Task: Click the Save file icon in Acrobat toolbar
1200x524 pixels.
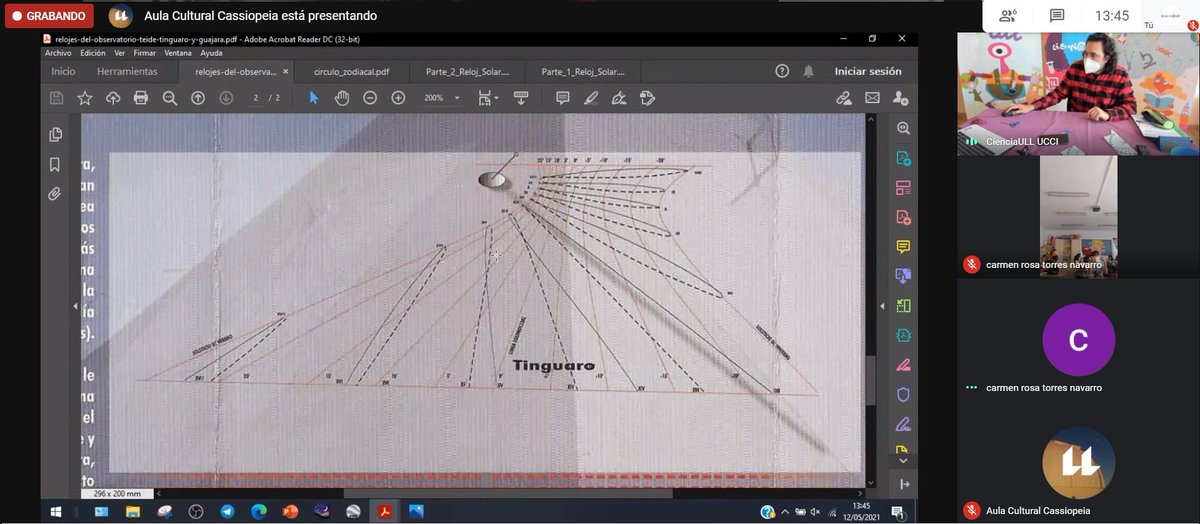Action: click(57, 98)
